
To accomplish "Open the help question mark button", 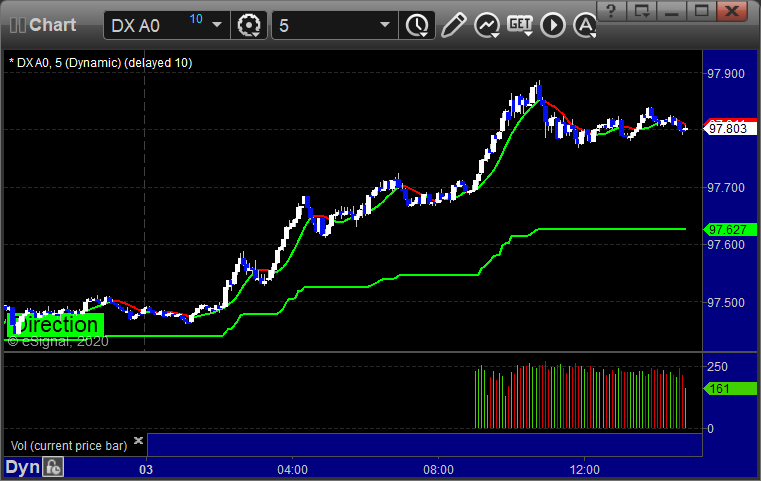I will (611, 11).
